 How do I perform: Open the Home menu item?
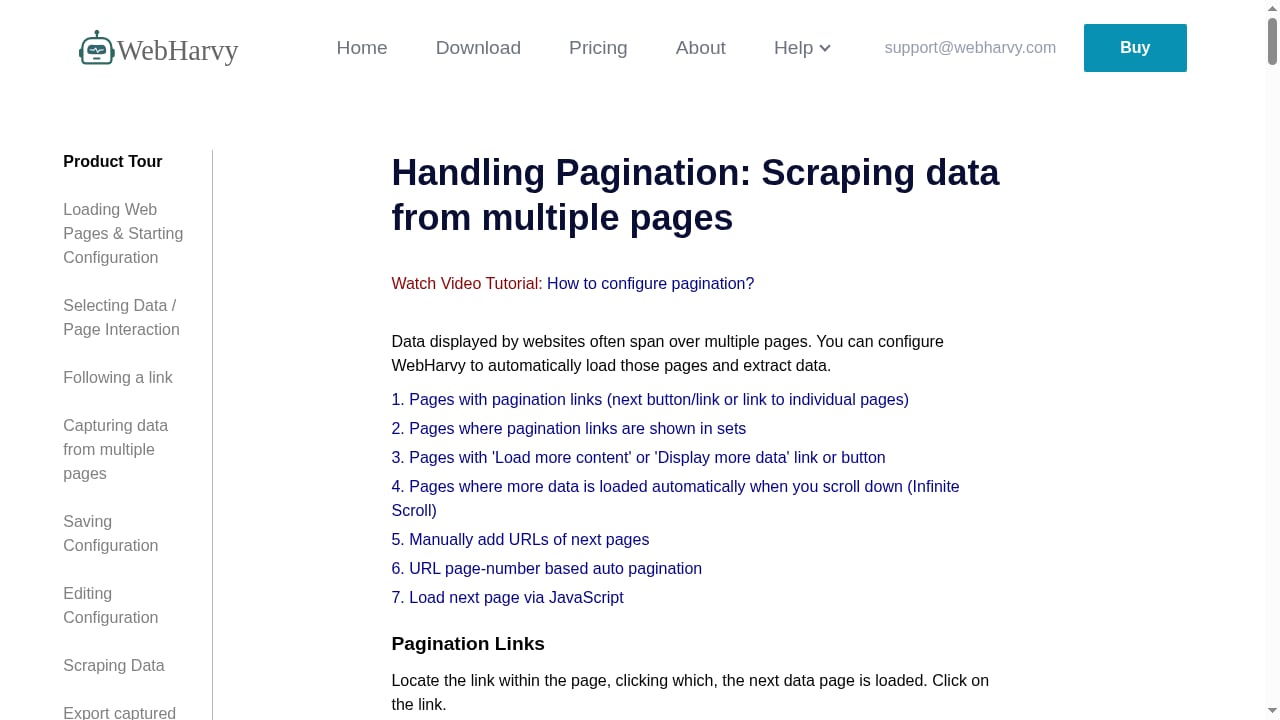pyautogui.click(x=362, y=48)
